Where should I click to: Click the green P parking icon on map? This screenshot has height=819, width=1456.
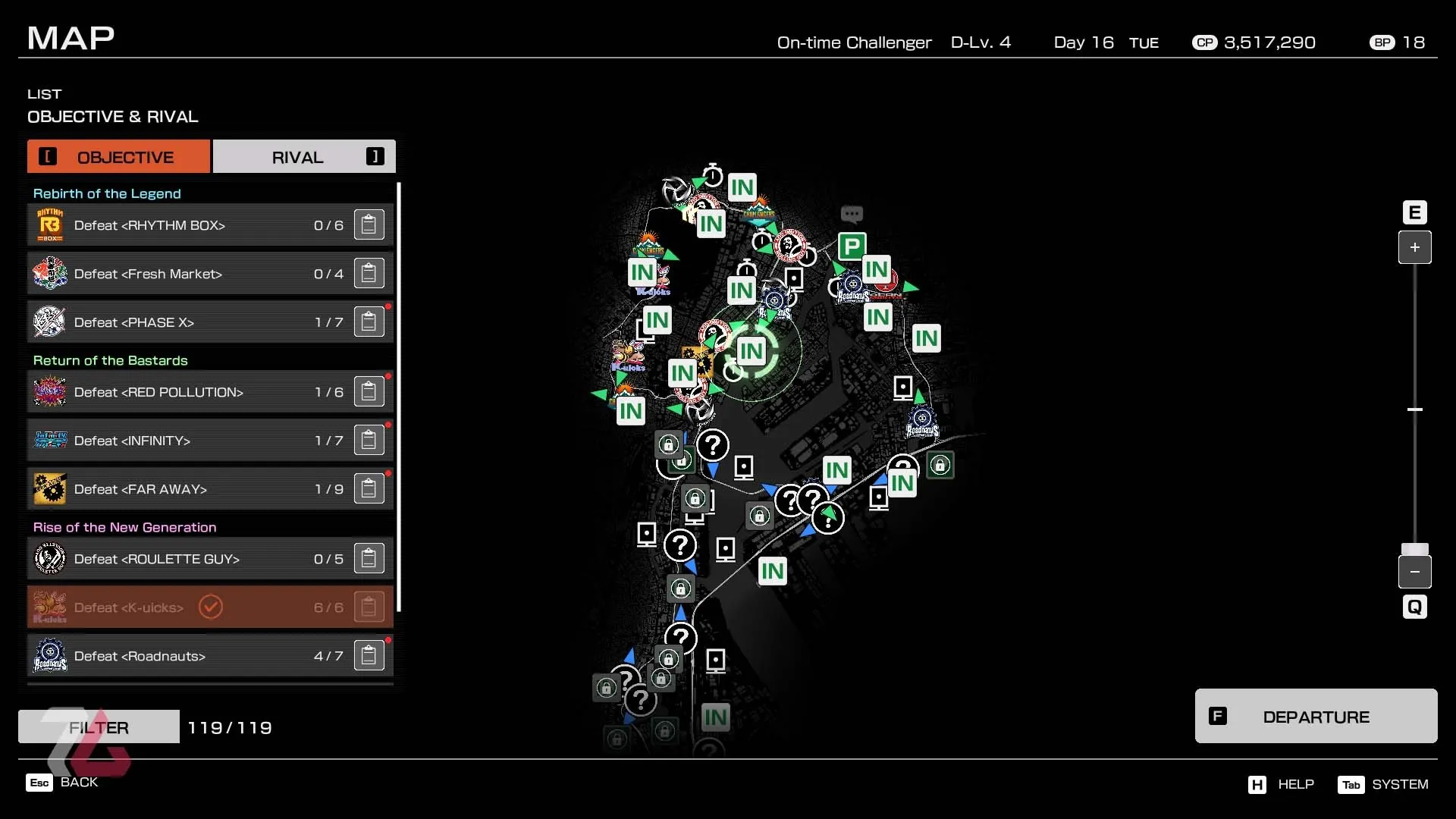[x=852, y=246]
